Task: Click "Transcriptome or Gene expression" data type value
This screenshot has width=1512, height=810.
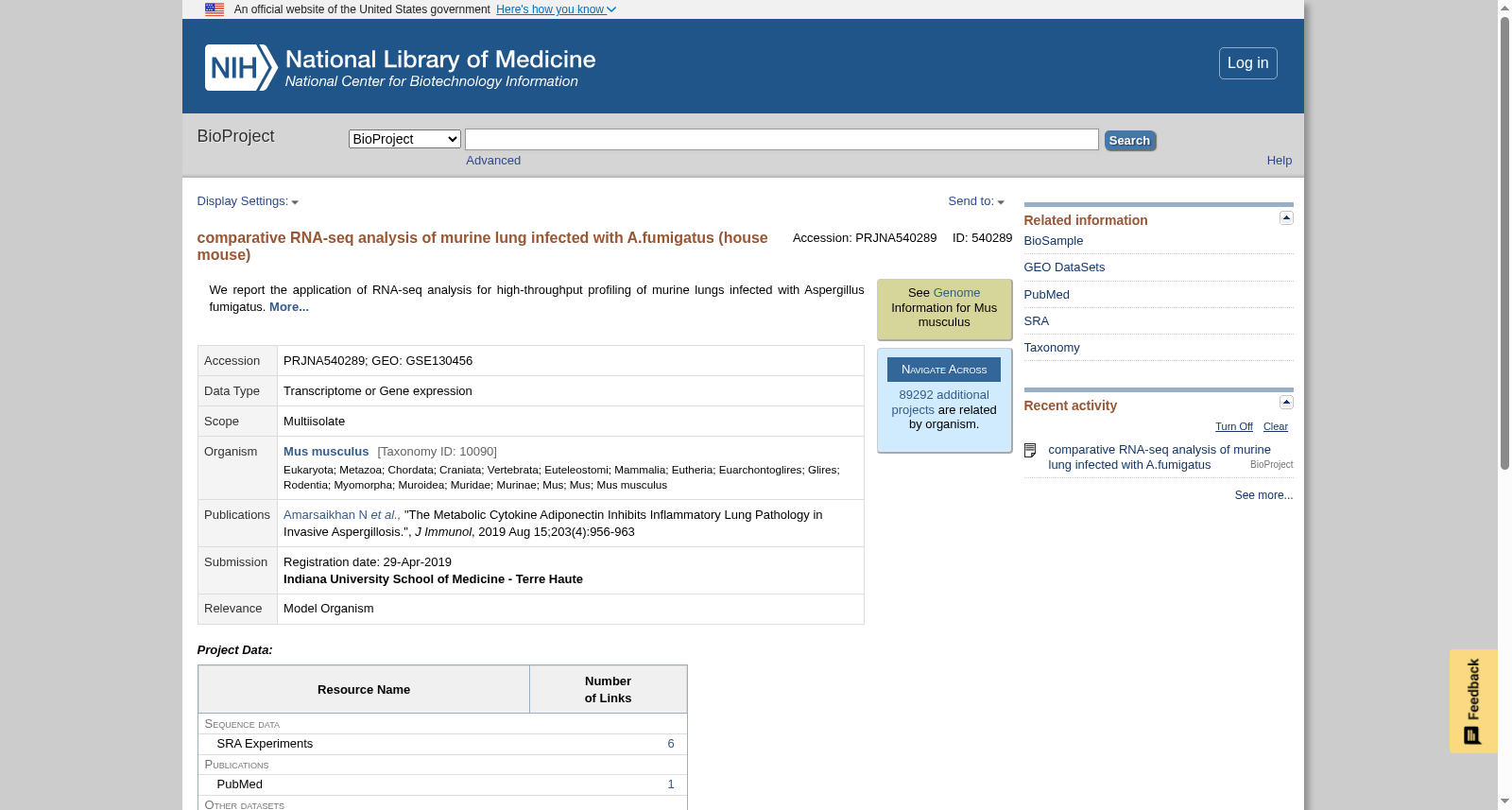Action: point(378,391)
